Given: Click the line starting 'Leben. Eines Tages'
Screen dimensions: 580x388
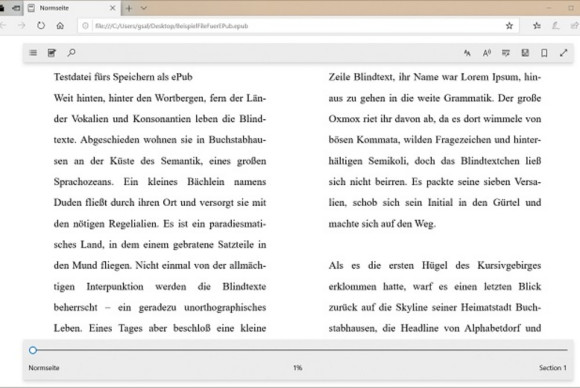Looking at the screenshot, I should point(160,328).
